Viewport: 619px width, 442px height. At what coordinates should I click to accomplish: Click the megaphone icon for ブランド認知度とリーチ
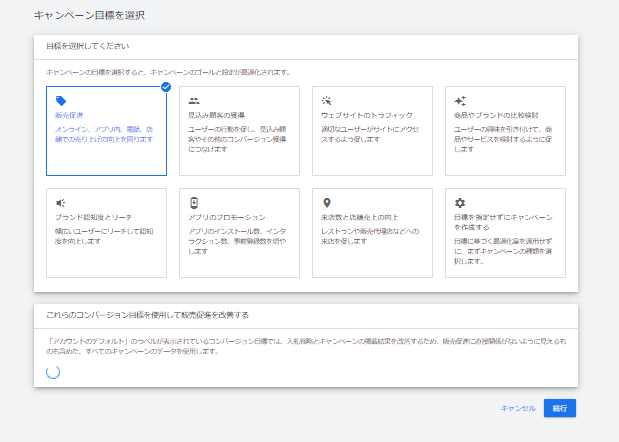(x=60, y=203)
